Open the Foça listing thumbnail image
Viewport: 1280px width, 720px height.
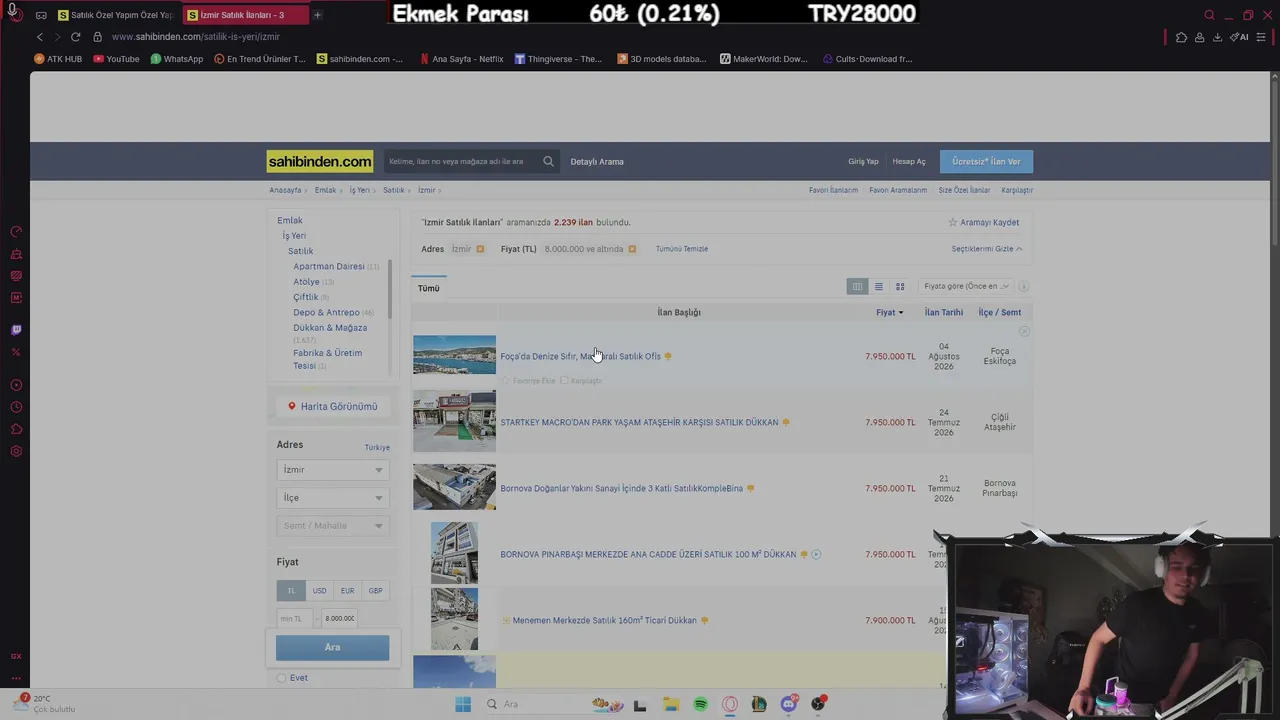[x=454, y=355]
